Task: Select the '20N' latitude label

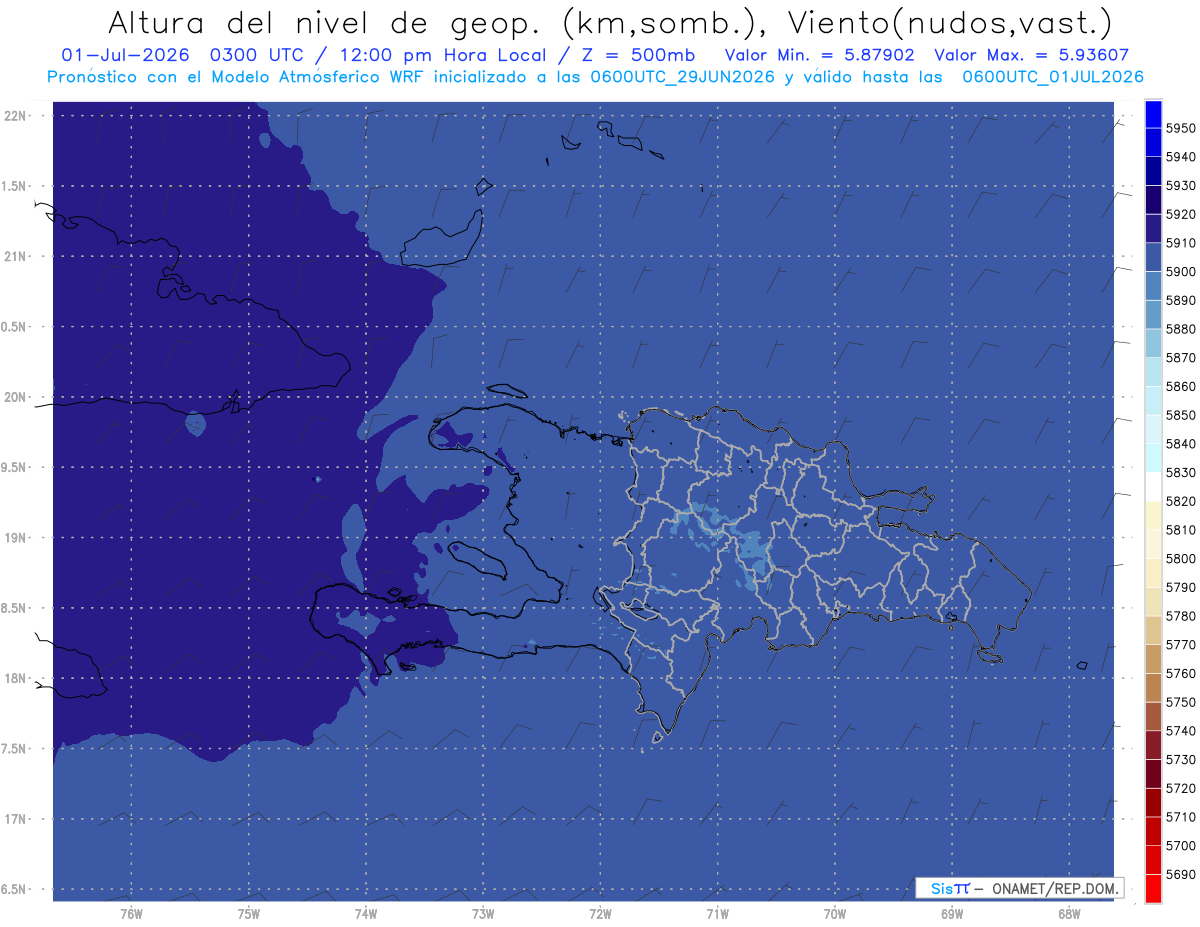Action: click(x=16, y=397)
